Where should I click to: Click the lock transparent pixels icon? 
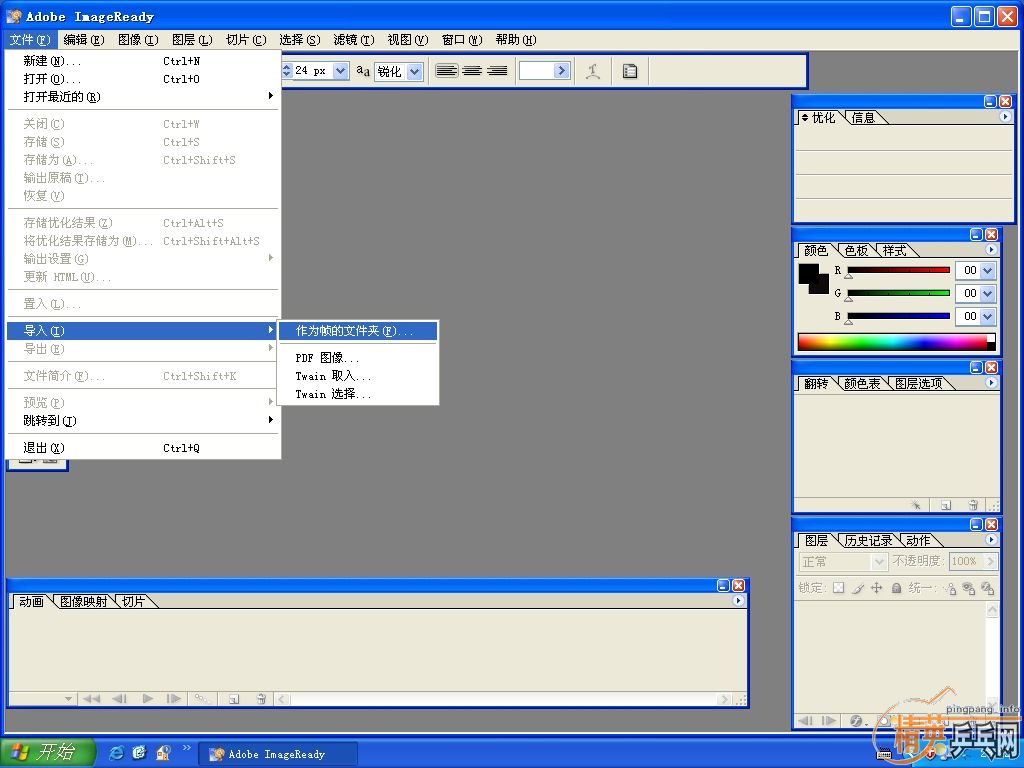pos(839,588)
